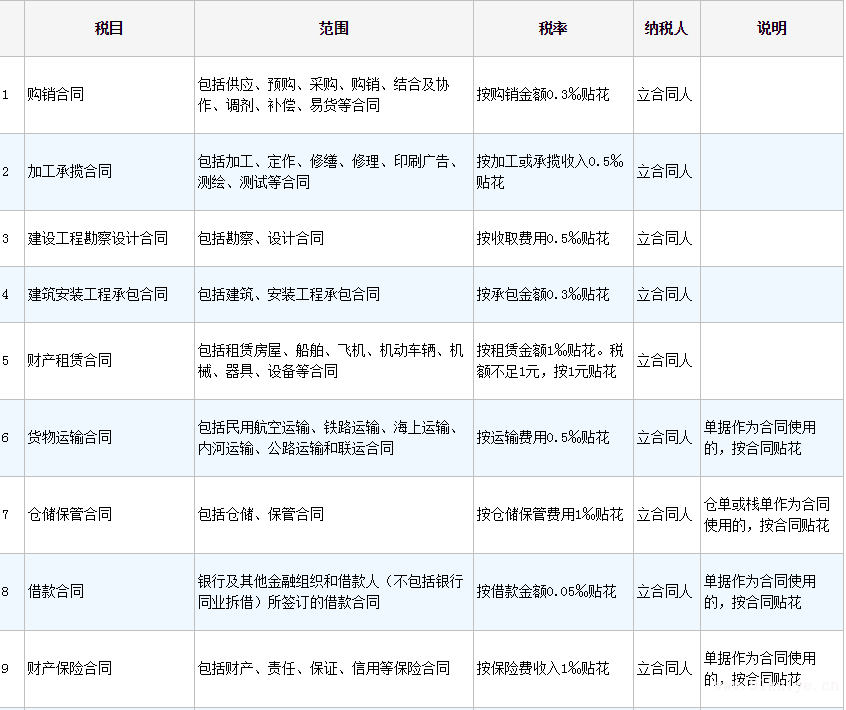Click row number 5 in the first column
This screenshot has width=846, height=710.
[x=6, y=361]
